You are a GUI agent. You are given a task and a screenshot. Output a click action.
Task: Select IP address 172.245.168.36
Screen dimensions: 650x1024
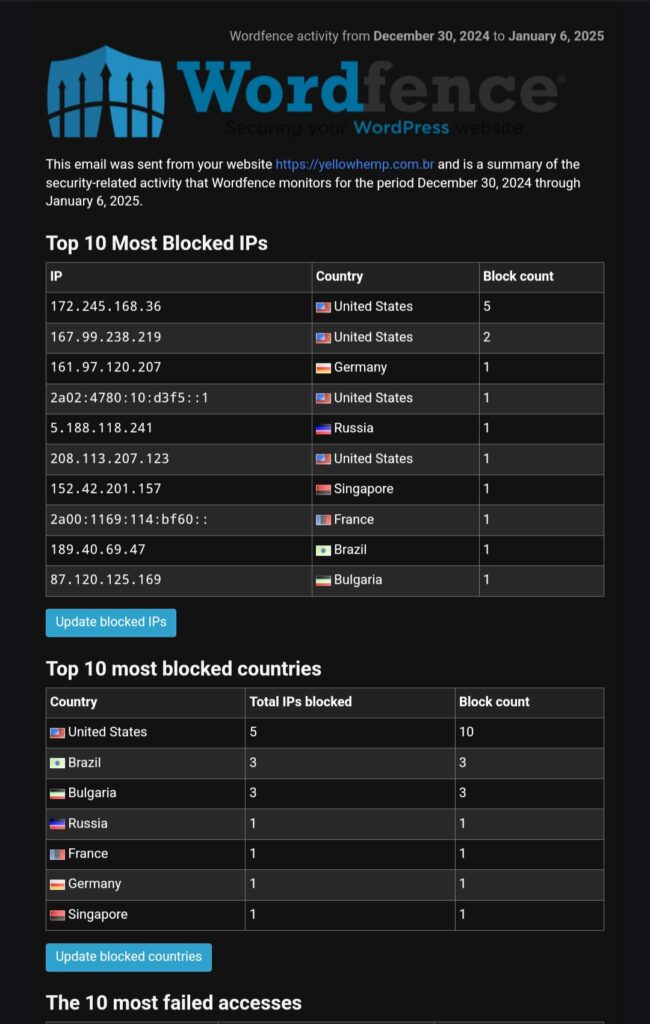(x=106, y=306)
